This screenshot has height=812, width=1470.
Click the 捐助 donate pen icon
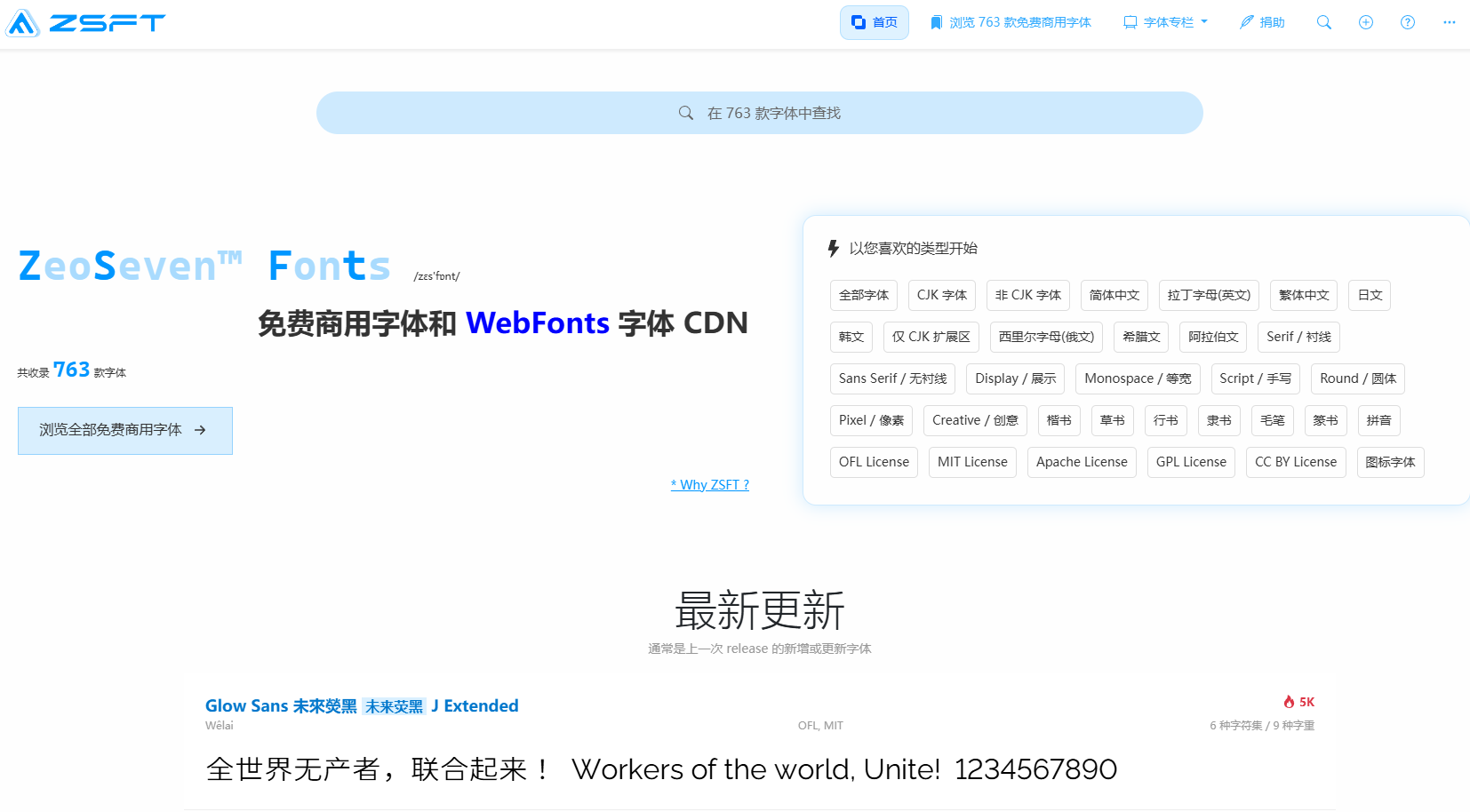[x=1247, y=22]
